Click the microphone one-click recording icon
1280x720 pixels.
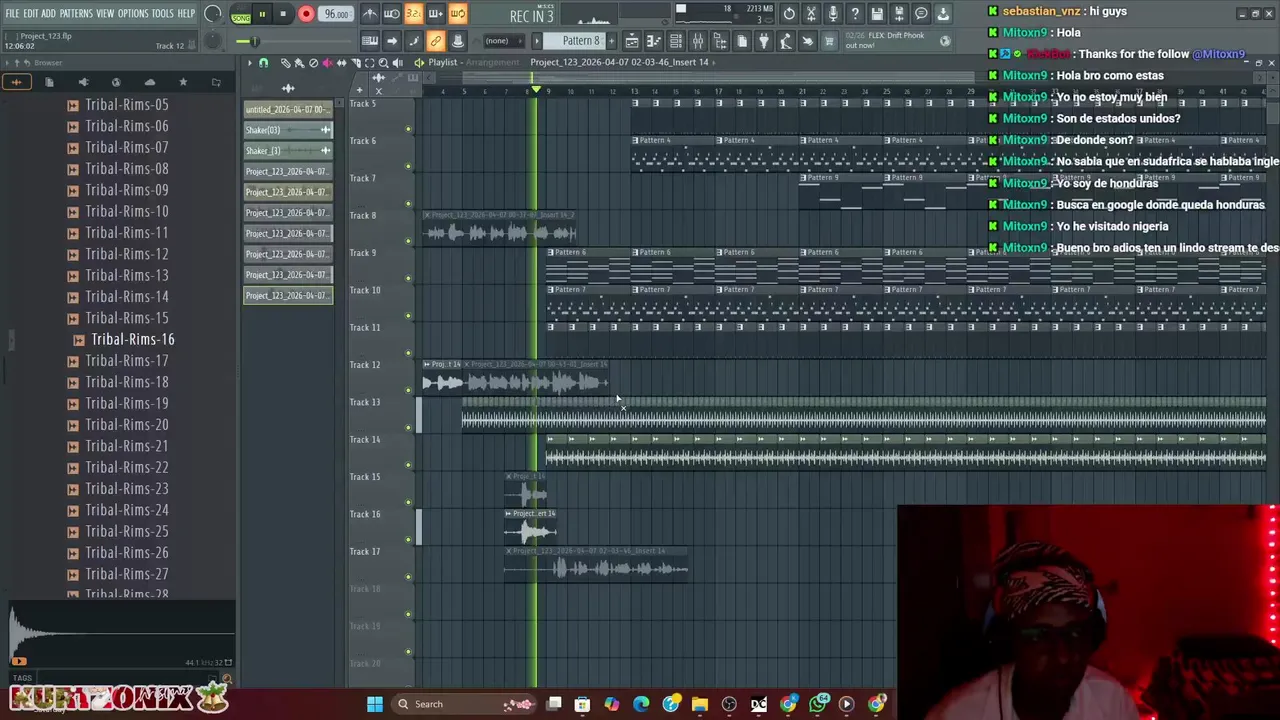point(833,14)
